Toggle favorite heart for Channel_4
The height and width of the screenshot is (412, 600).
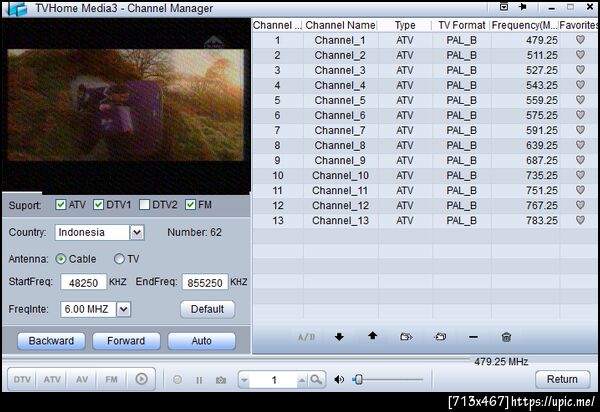coord(580,85)
